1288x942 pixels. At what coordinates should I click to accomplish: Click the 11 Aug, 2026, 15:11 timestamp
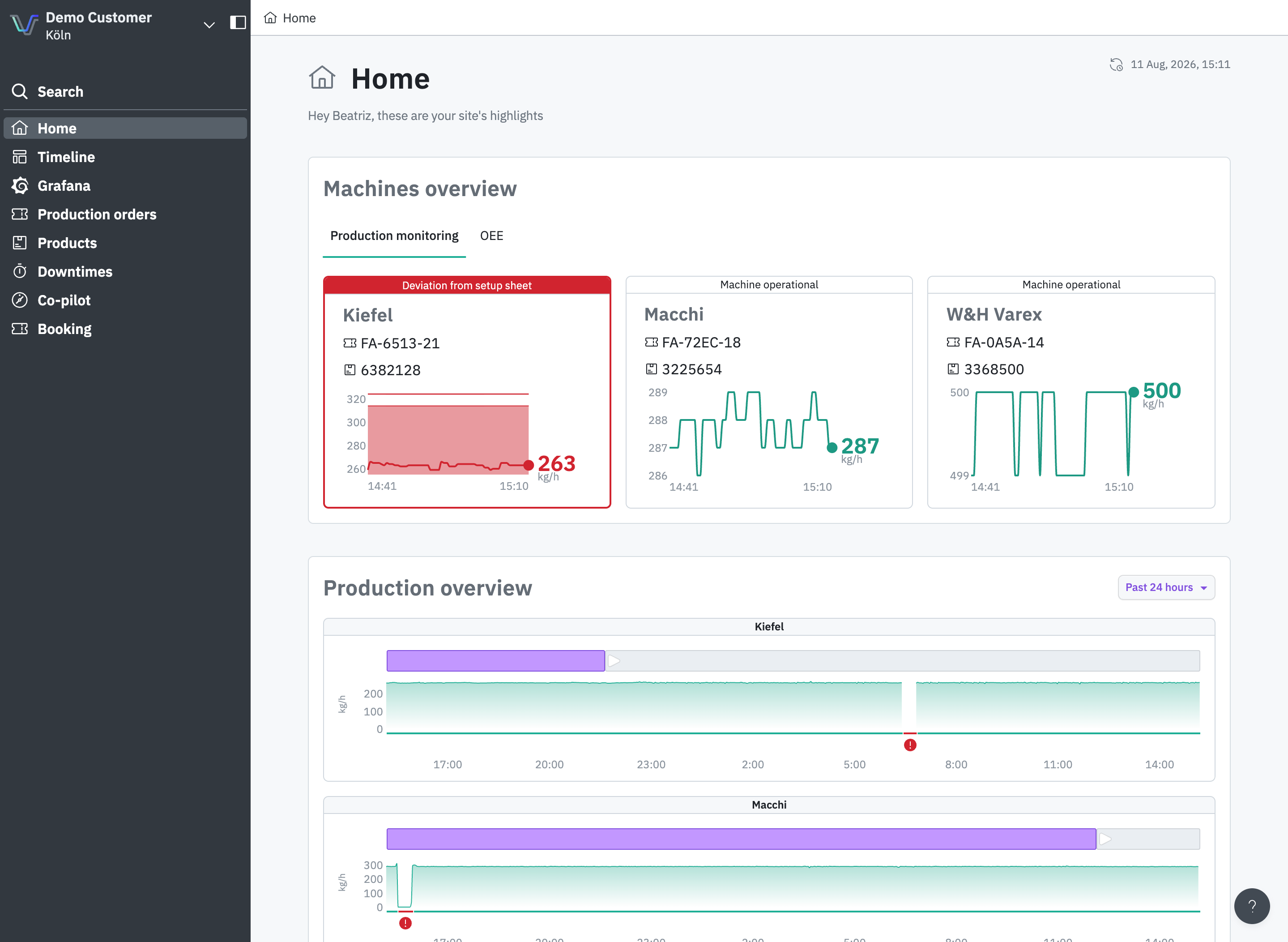click(1180, 64)
